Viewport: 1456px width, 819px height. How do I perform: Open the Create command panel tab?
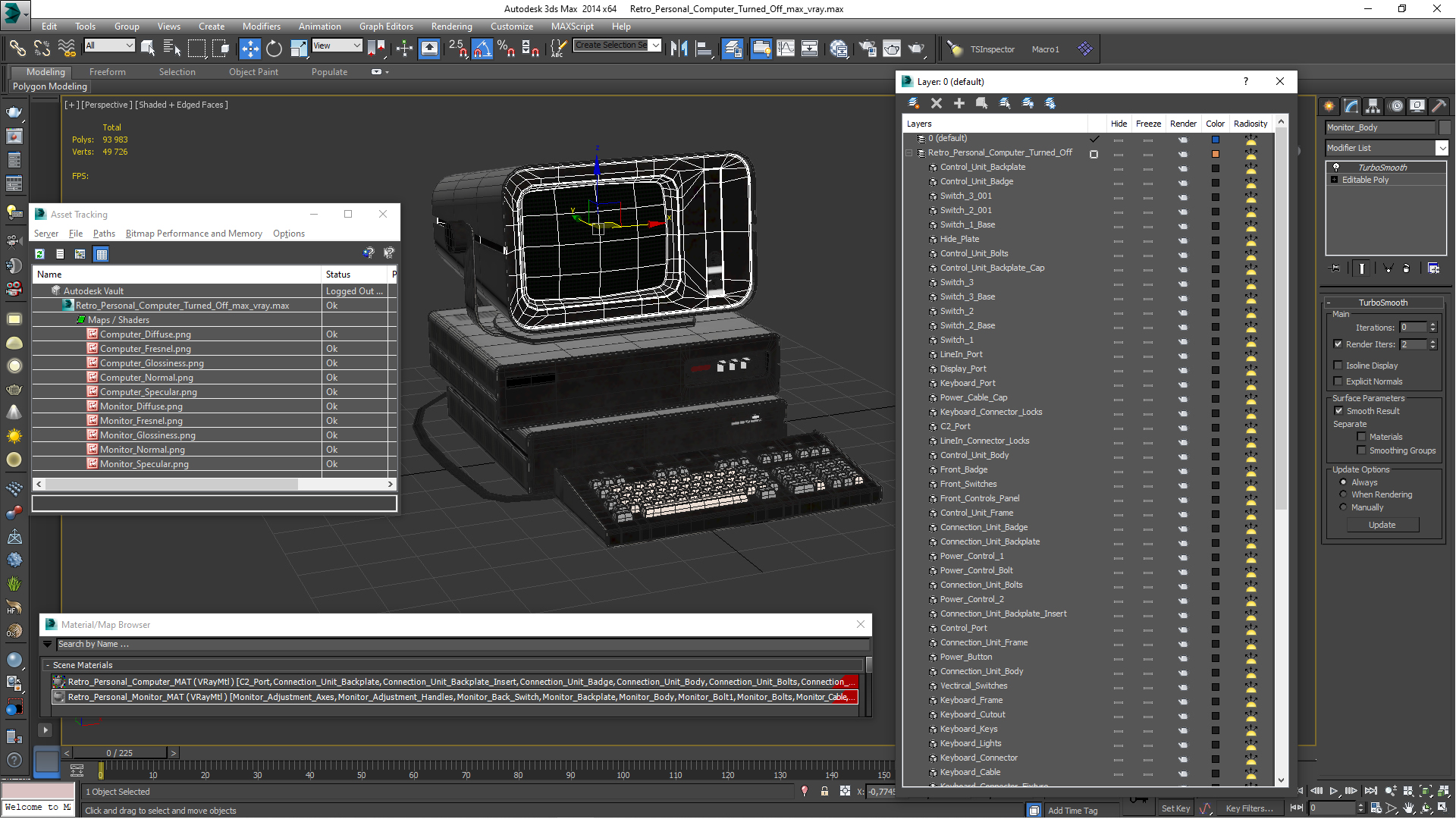[x=1329, y=106]
